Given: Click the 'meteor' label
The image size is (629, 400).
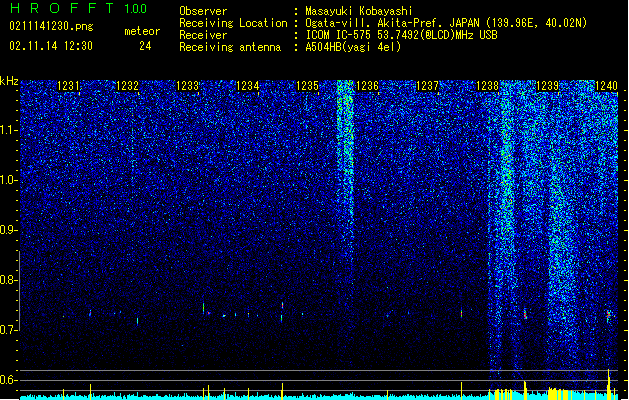Looking at the screenshot, I should click(142, 31).
